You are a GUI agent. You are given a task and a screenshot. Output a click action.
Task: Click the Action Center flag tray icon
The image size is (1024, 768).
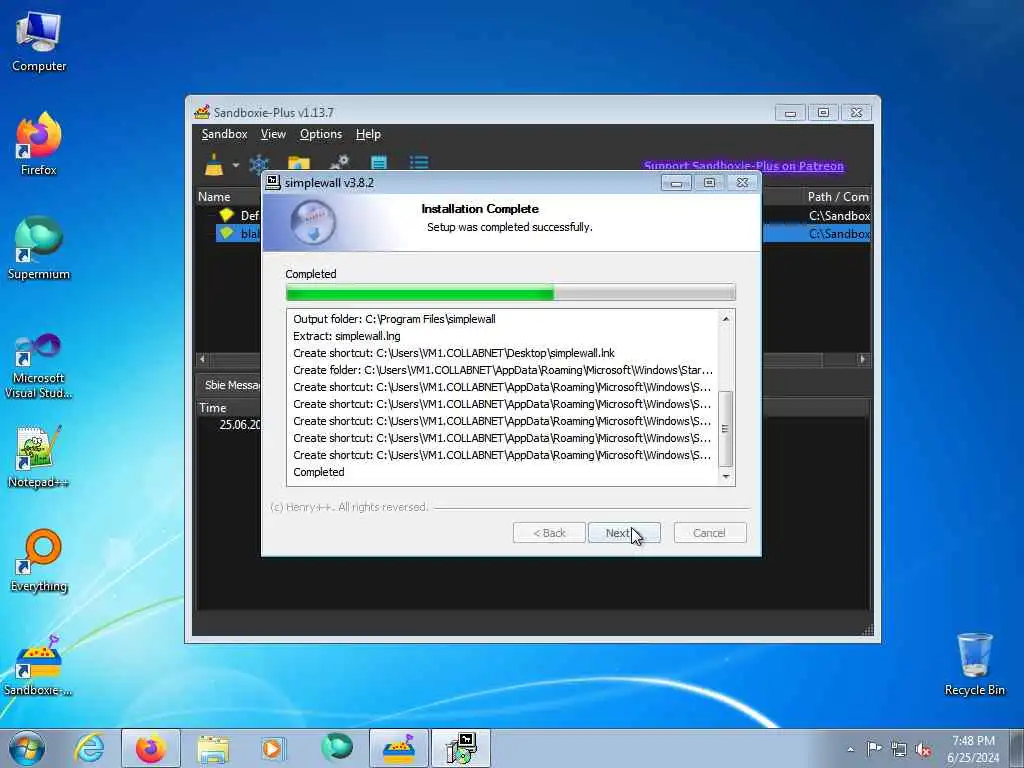click(x=874, y=748)
